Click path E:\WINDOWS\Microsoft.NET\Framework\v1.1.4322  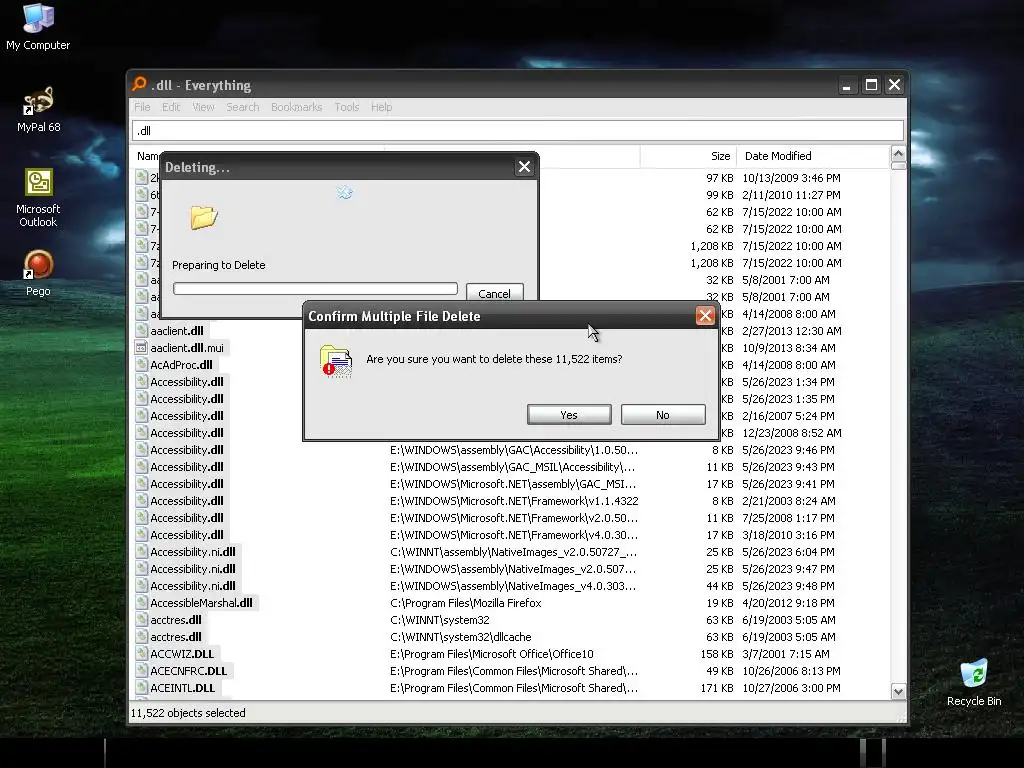(x=514, y=501)
